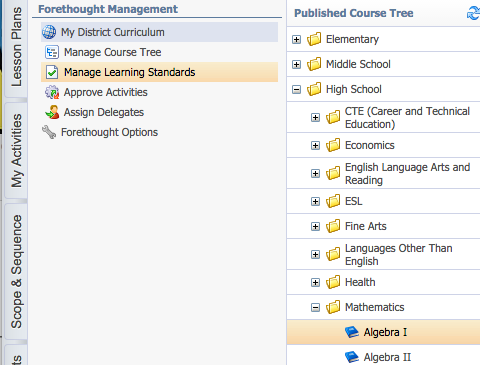Image resolution: width=480 pixels, height=365 pixels.
Task: Click the English Language Arts folder icon
Action: pos(333,173)
